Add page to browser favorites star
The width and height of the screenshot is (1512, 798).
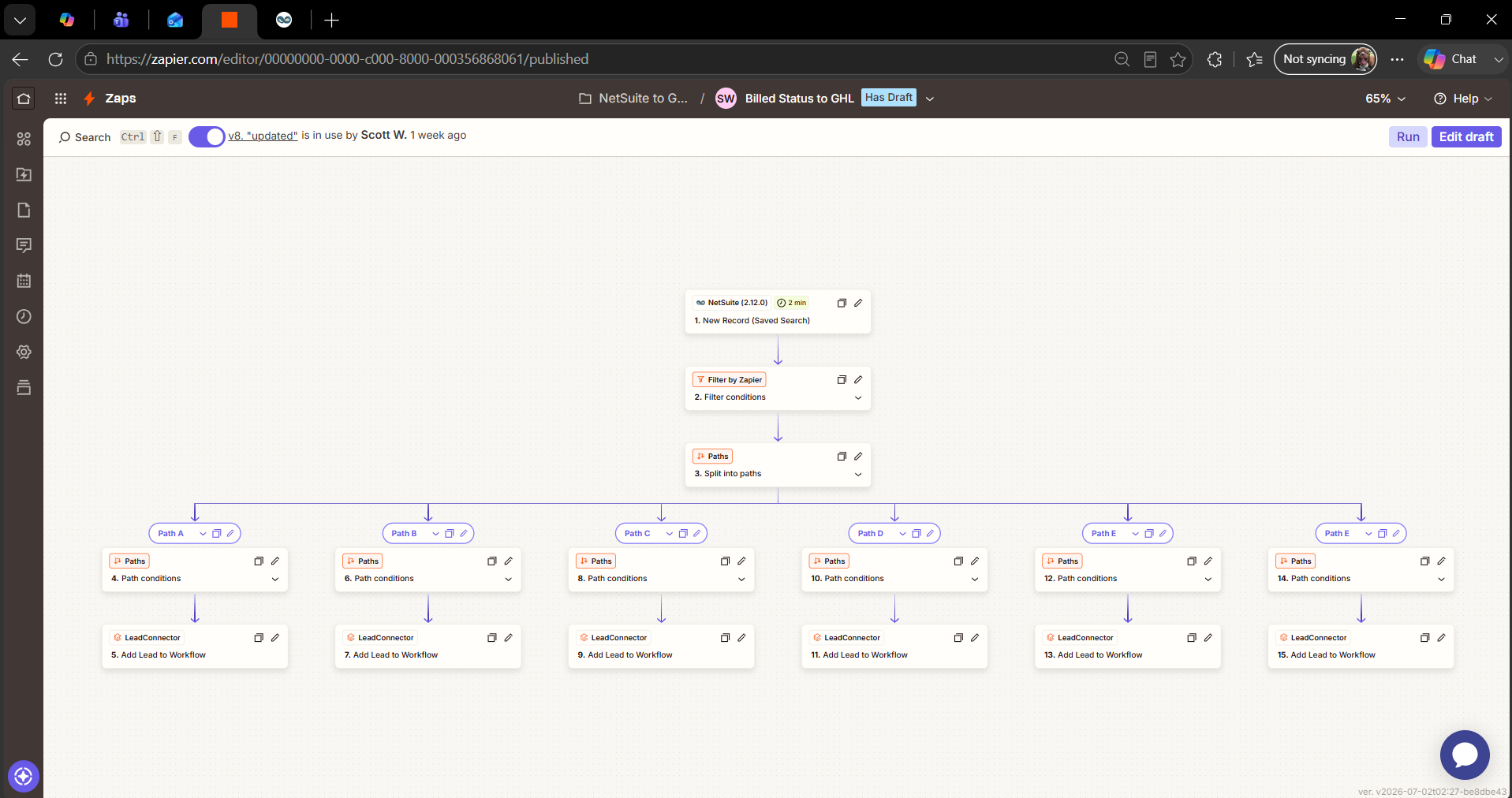[1178, 59]
